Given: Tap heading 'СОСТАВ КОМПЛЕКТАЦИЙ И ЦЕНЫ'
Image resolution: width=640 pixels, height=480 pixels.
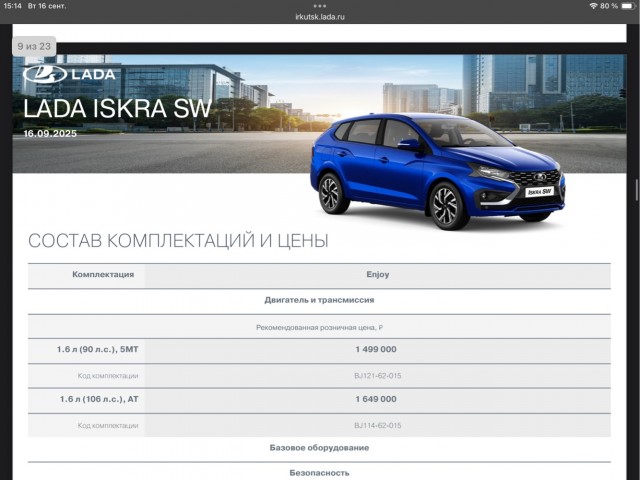Looking at the screenshot, I should (178, 240).
